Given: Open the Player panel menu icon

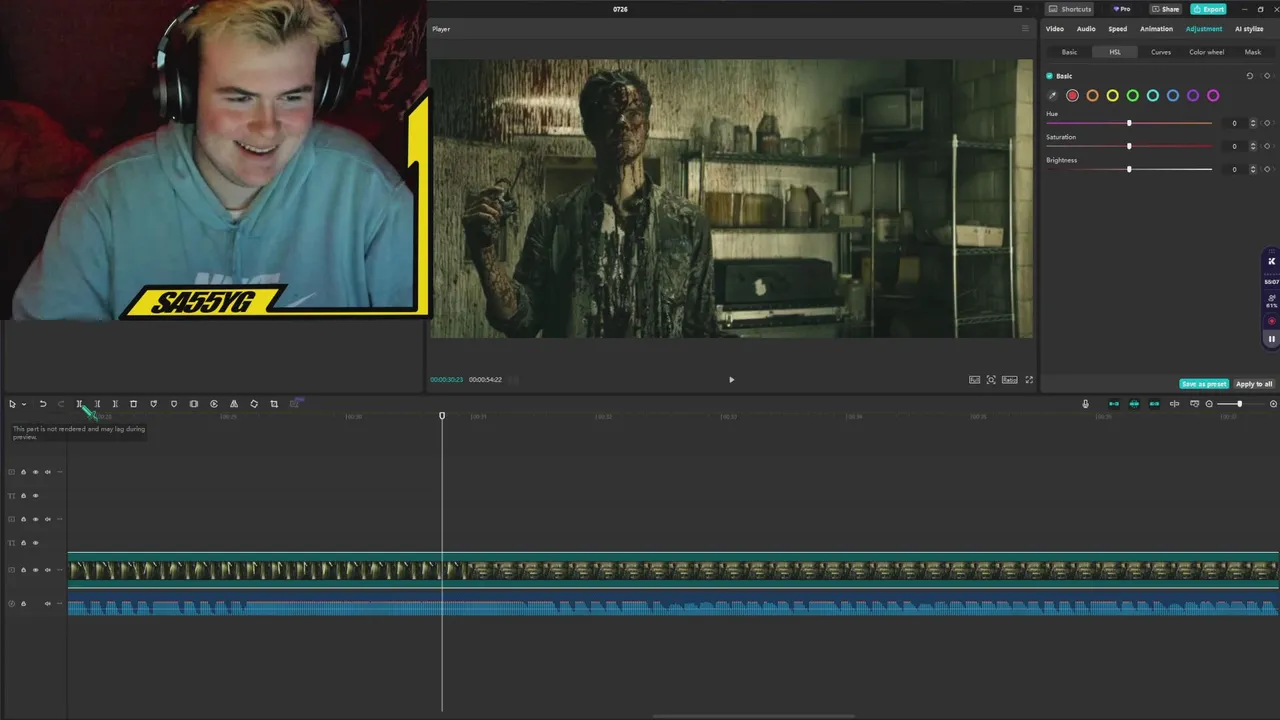Looking at the screenshot, I should [1024, 29].
